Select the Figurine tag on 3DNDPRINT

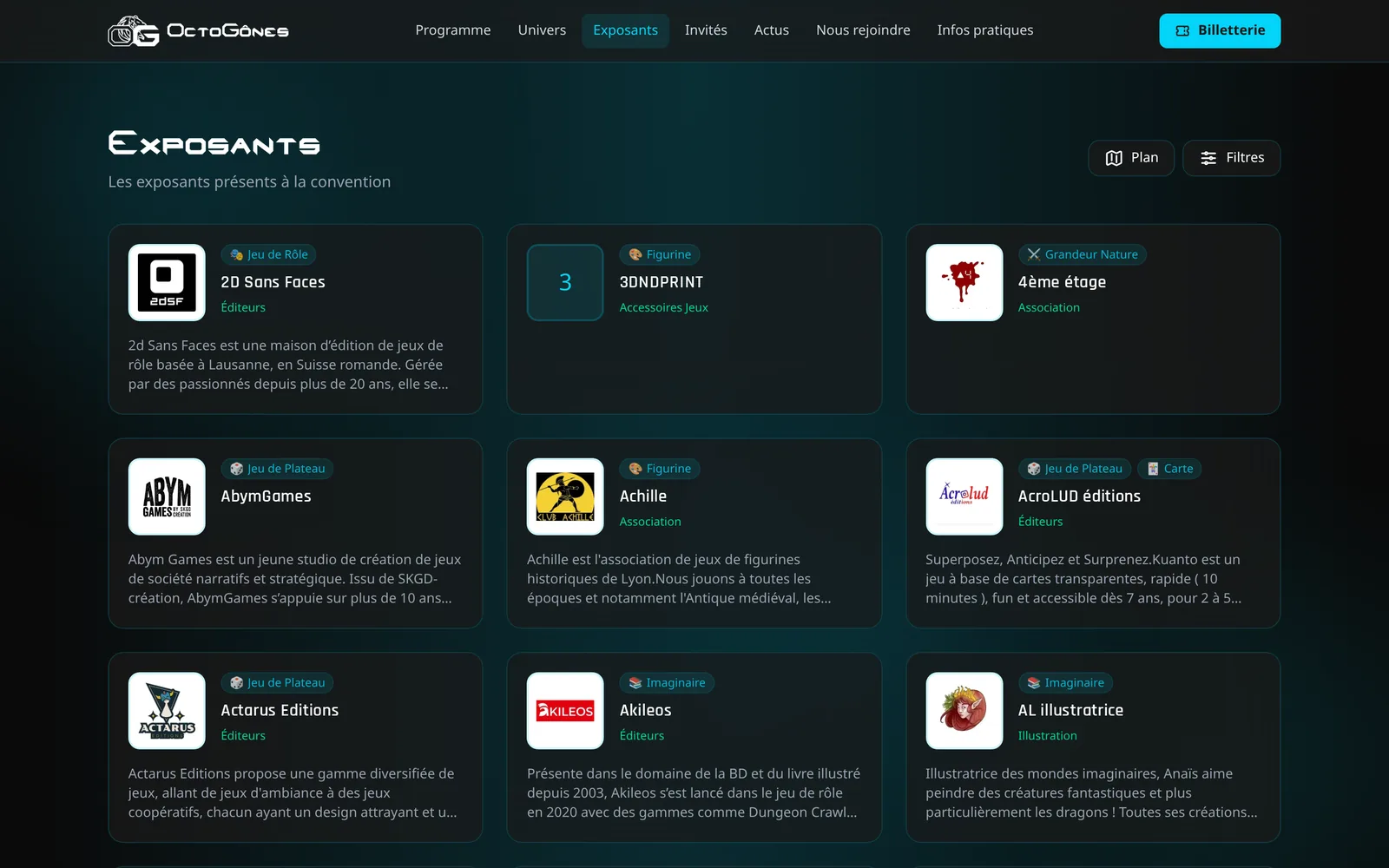660,254
